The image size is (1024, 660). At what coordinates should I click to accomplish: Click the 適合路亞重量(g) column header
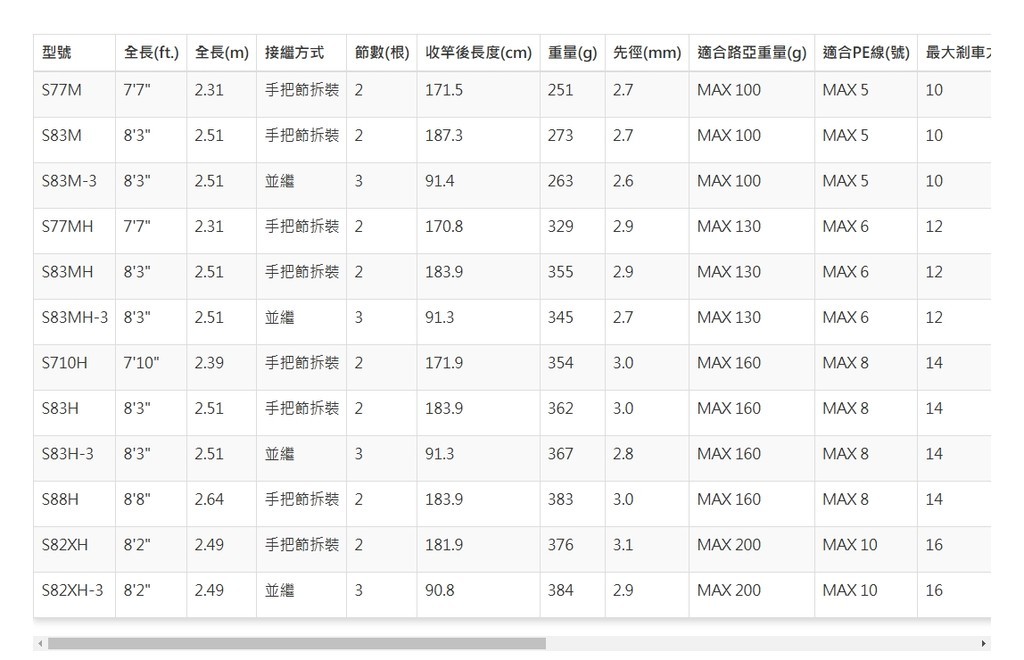point(752,52)
